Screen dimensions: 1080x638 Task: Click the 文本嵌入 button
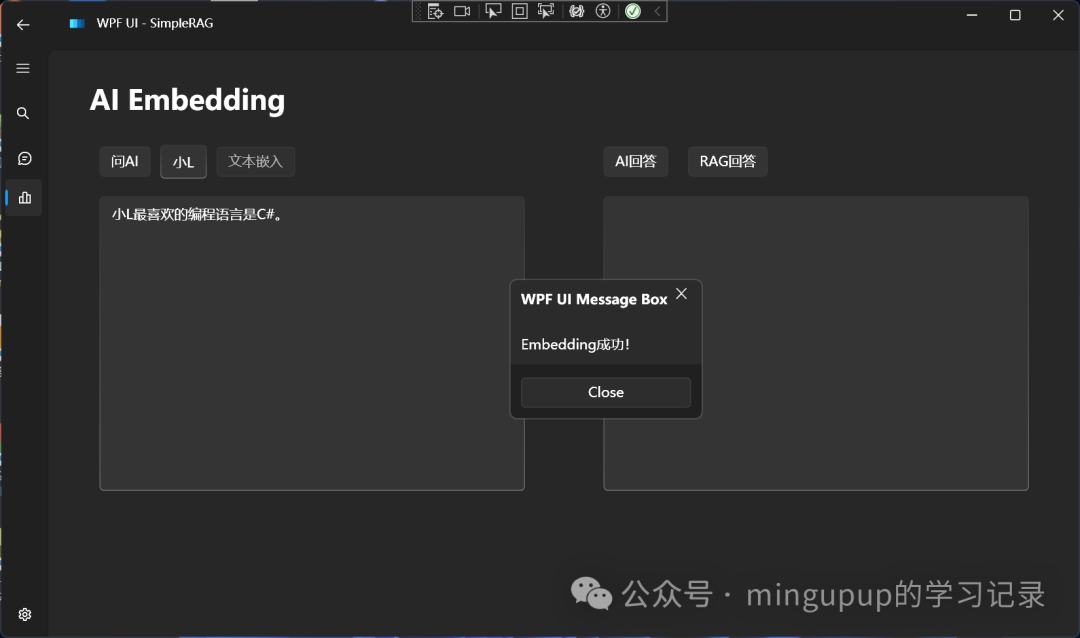[256, 161]
